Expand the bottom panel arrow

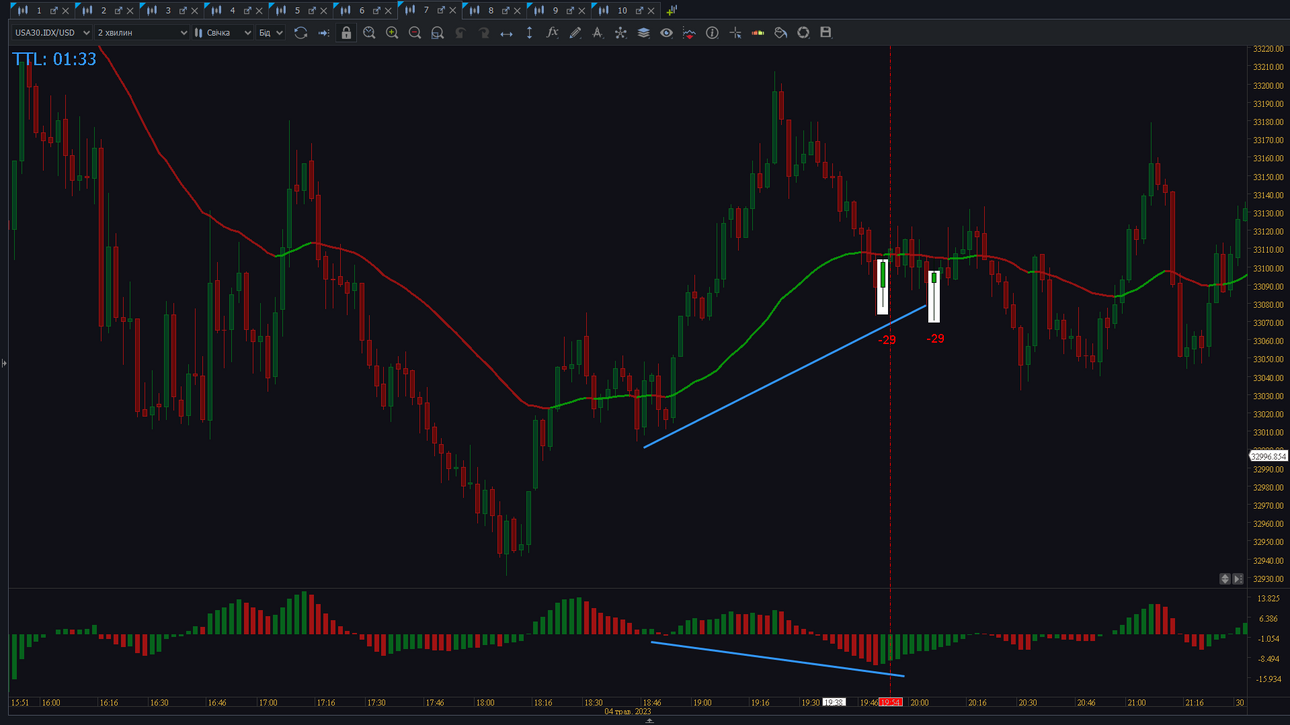click(x=649, y=721)
